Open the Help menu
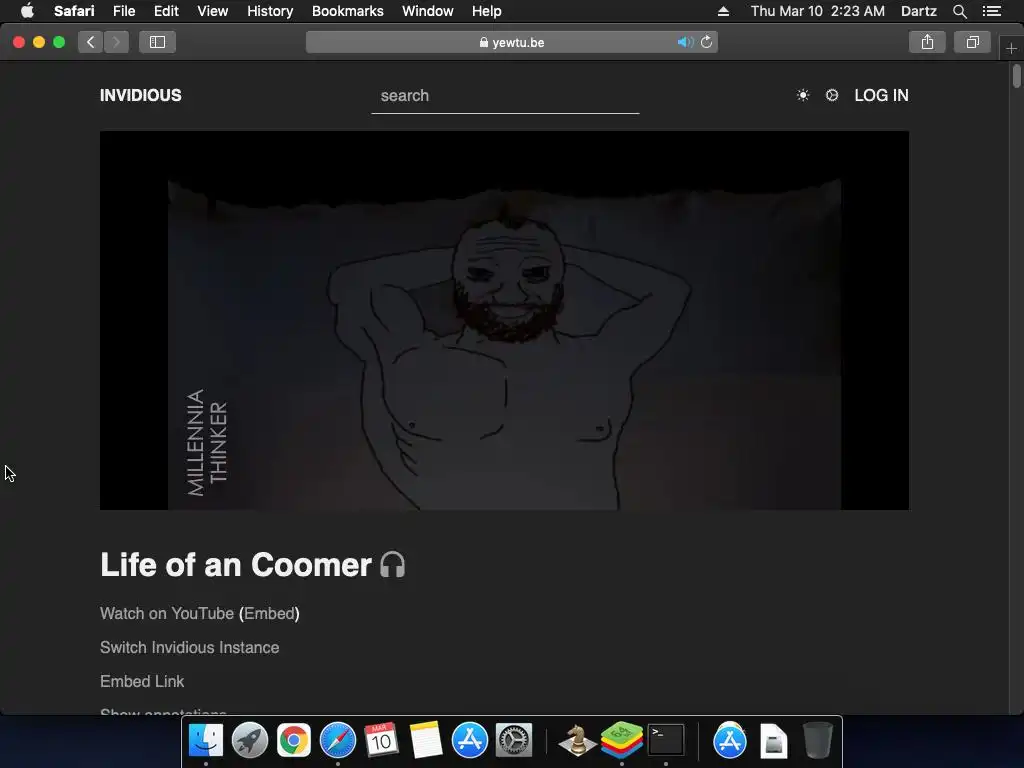The image size is (1024, 768). click(x=487, y=11)
